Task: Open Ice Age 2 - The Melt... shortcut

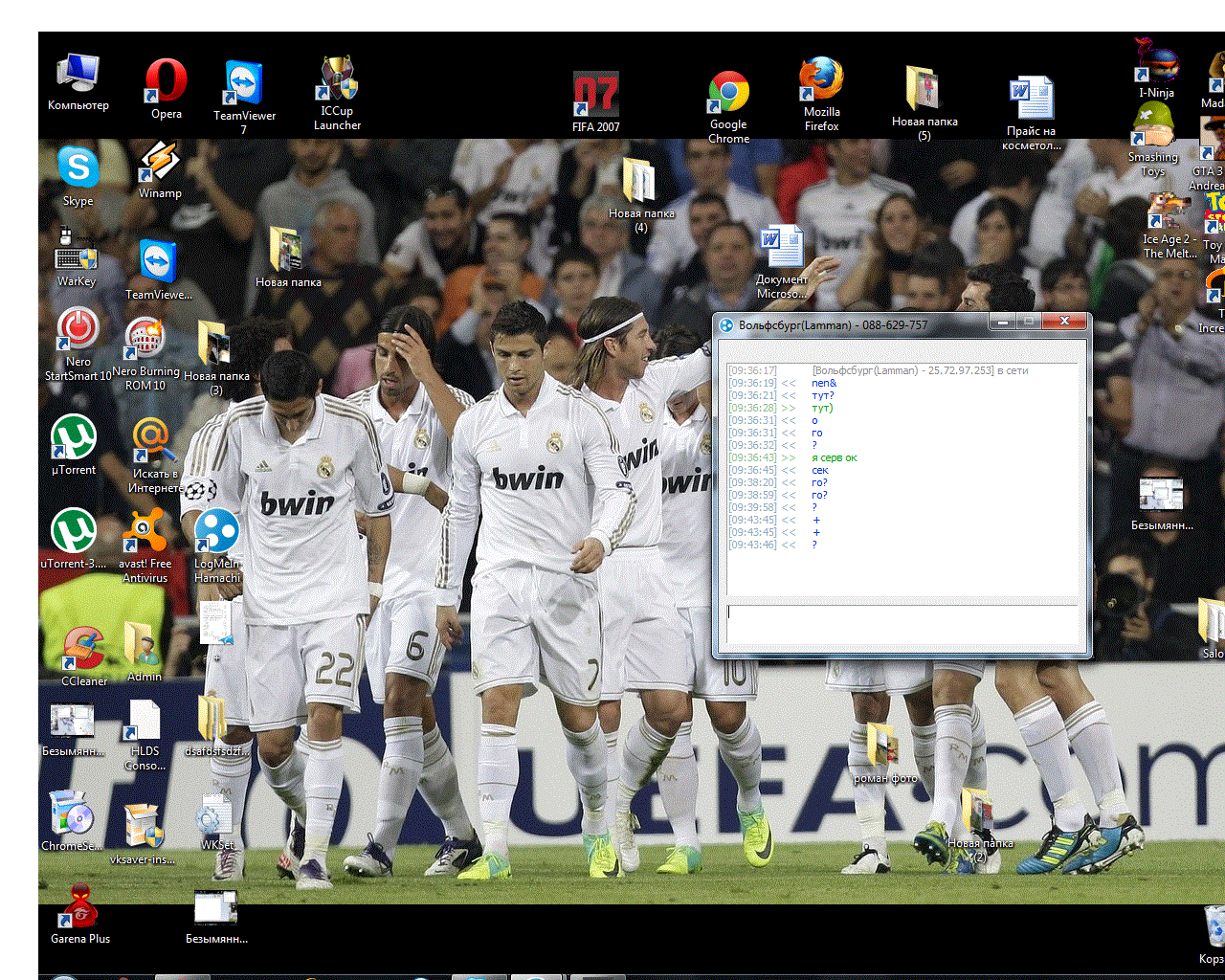Action: point(1169,226)
